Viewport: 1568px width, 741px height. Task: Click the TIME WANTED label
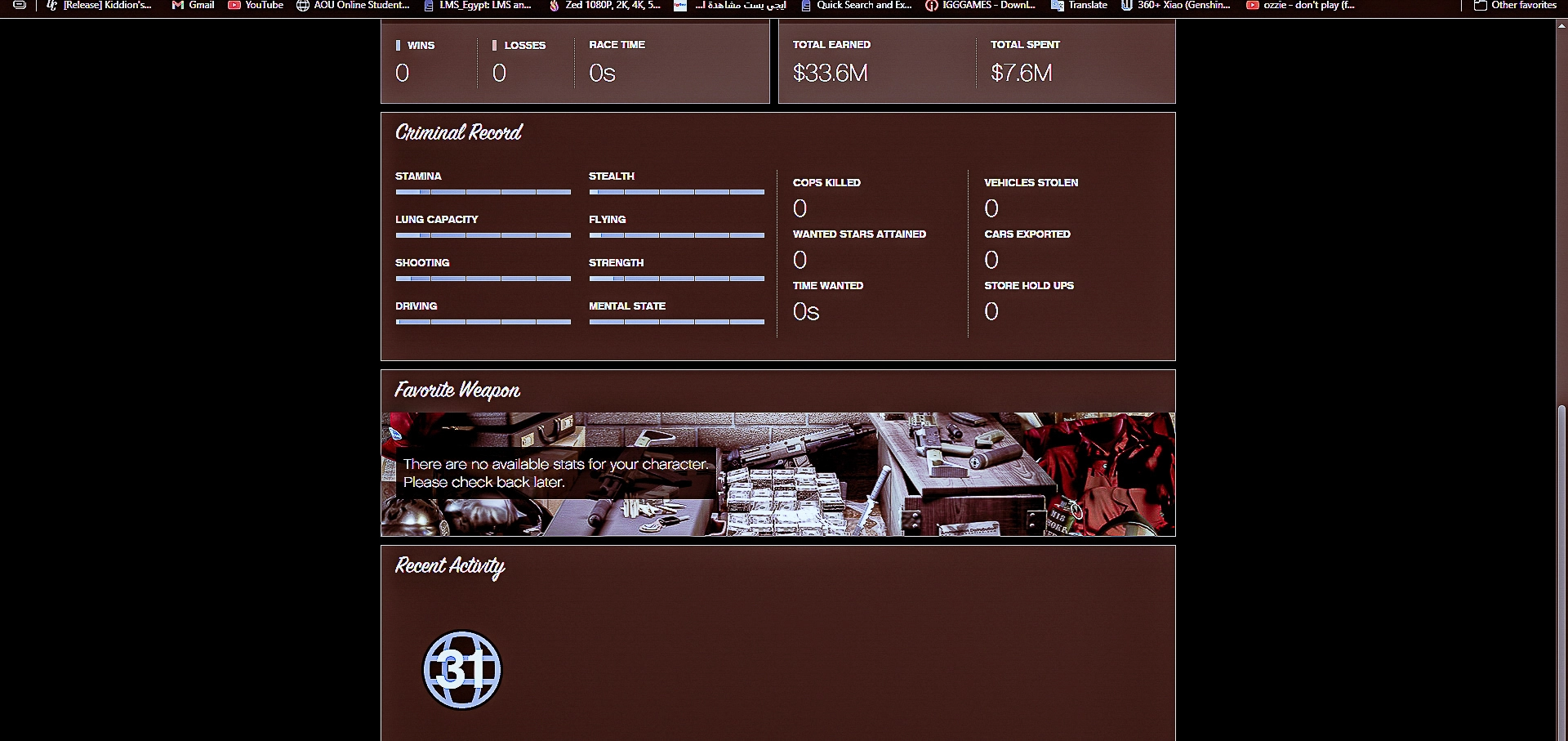828,286
